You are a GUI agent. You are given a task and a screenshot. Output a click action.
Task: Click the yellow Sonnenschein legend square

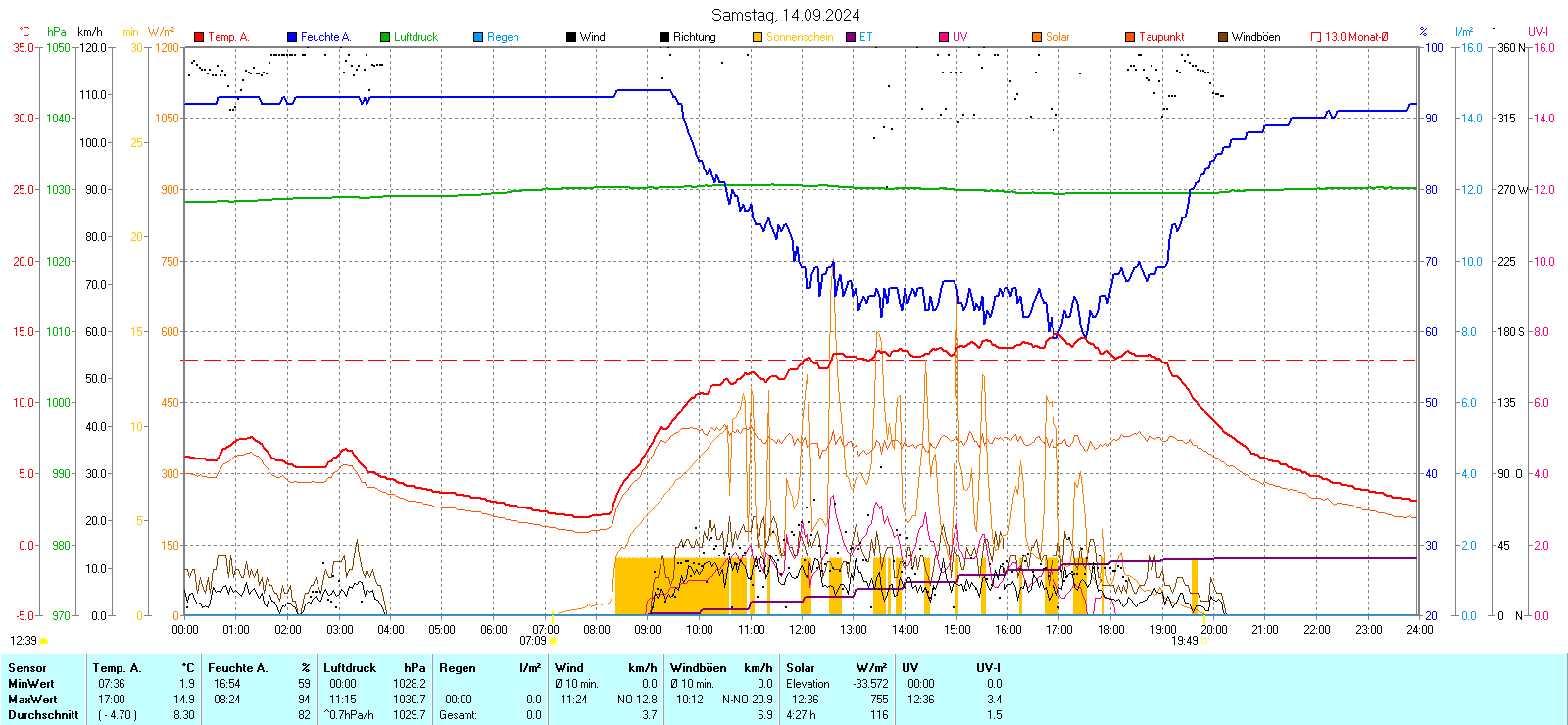758,37
